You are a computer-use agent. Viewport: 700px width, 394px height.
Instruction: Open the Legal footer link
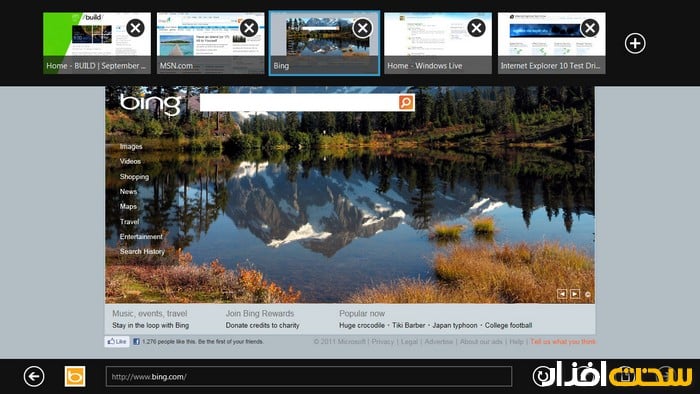click(409, 341)
